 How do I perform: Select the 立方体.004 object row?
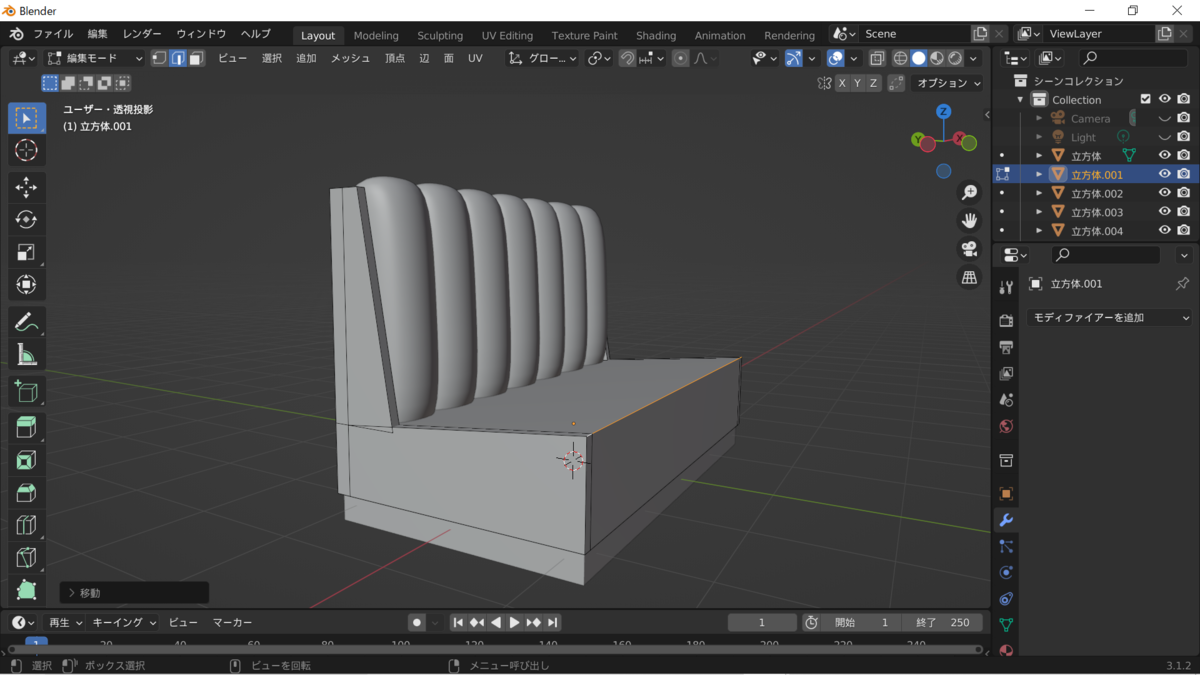(x=1095, y=231)
